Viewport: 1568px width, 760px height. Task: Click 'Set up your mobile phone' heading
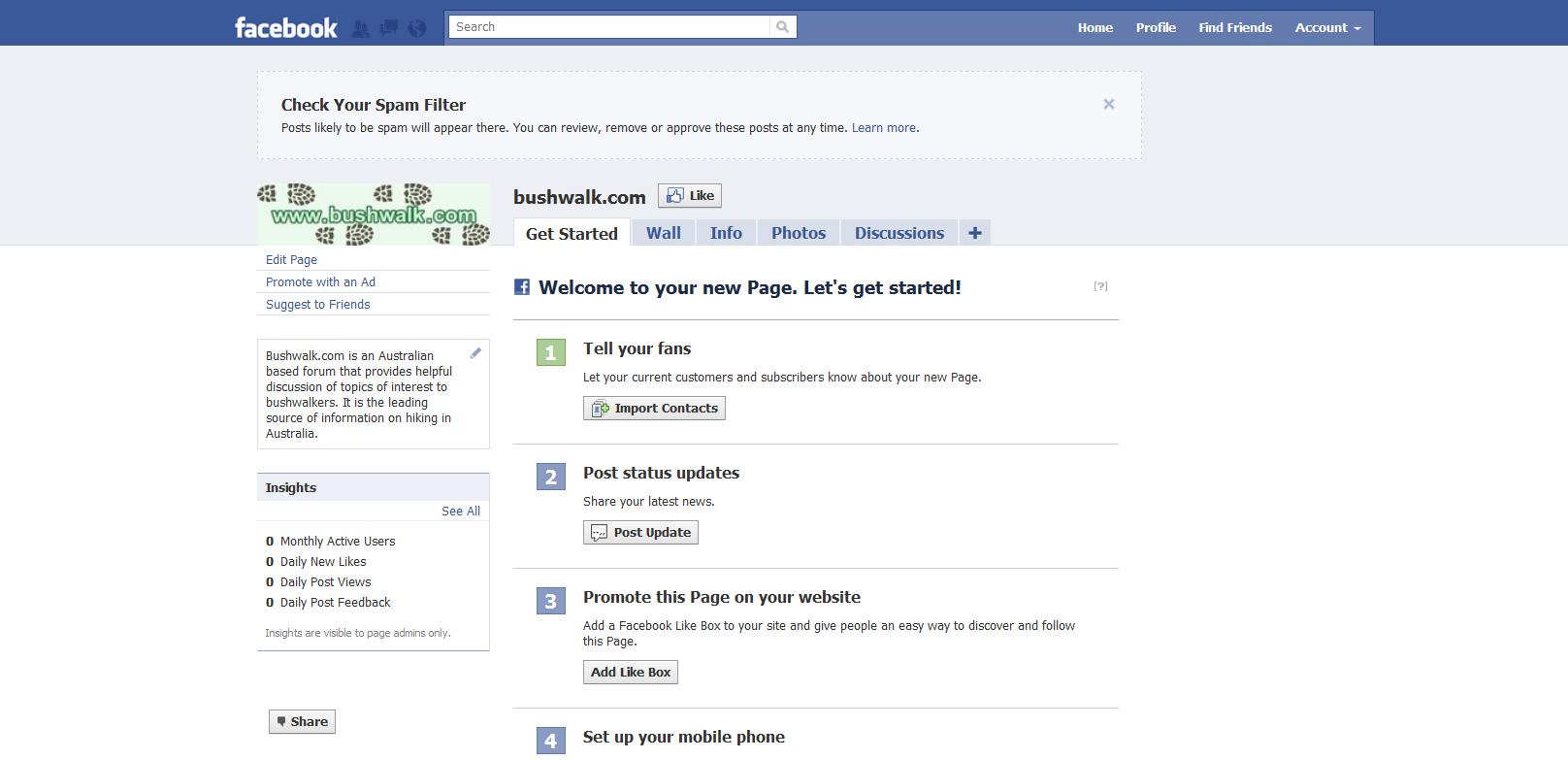pos(684,737)
